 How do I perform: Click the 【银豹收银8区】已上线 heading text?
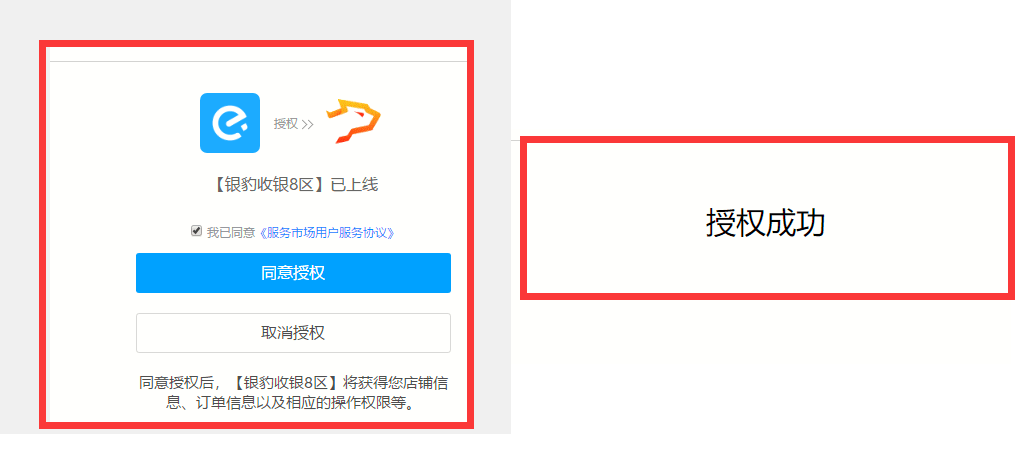(295, 185)
